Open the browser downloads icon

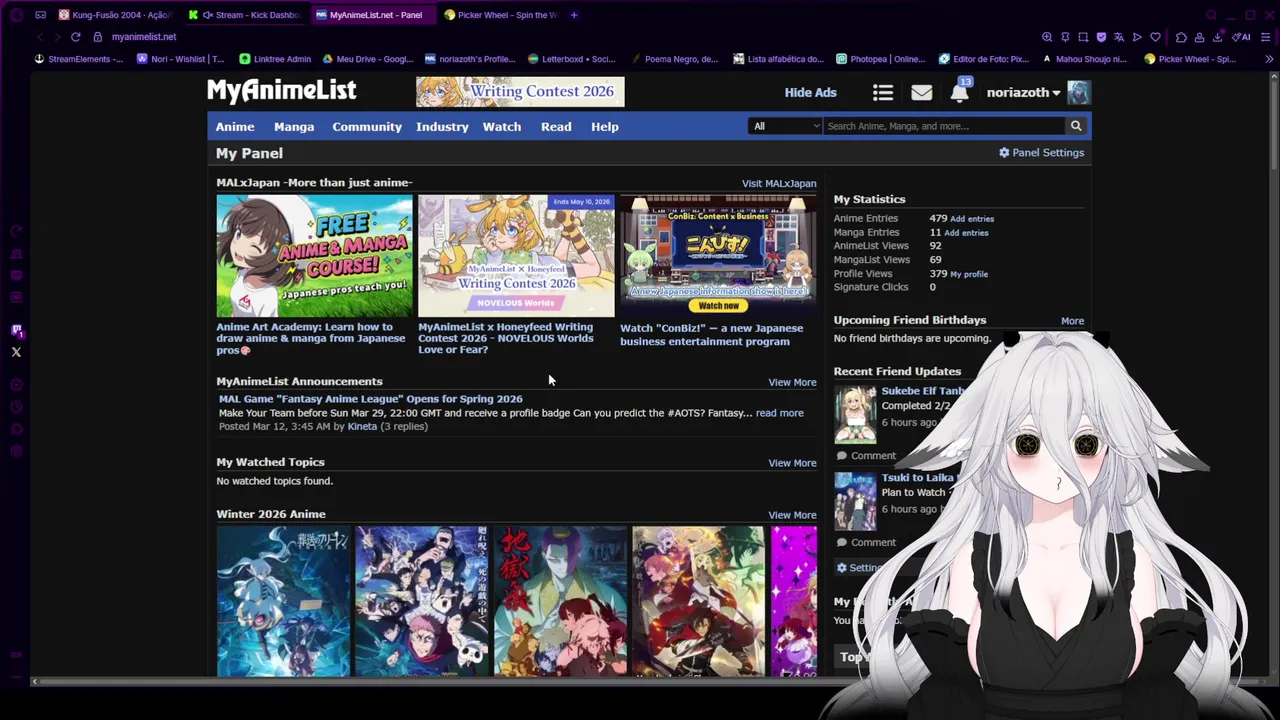[1217, 37]
